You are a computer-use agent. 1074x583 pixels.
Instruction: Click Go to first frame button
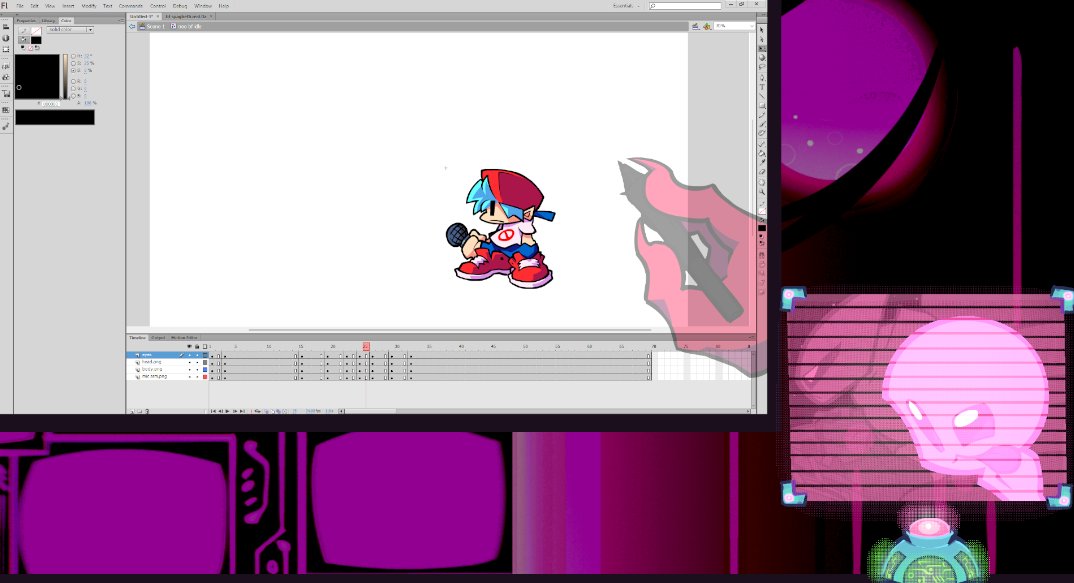pos(214,411)
